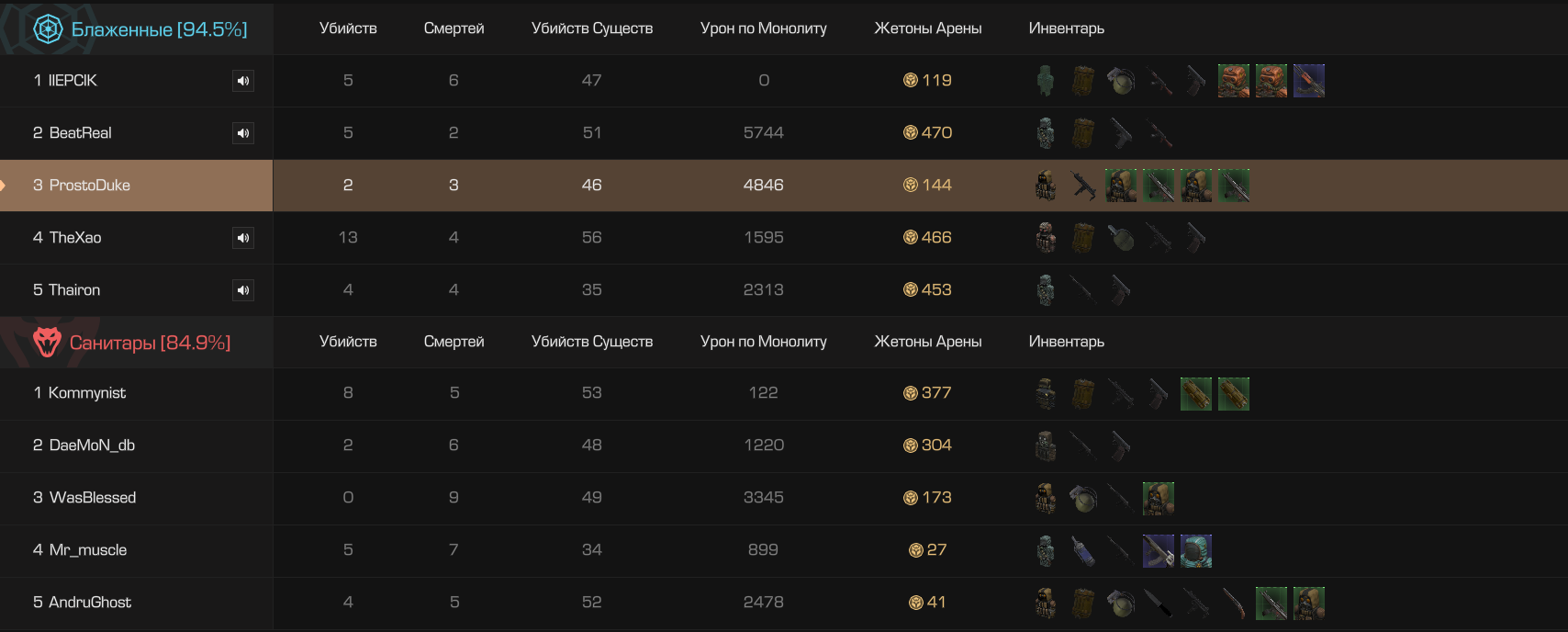1568x632 pixels.
Task: Mute TheXao's voice chat
Action: 243,238
